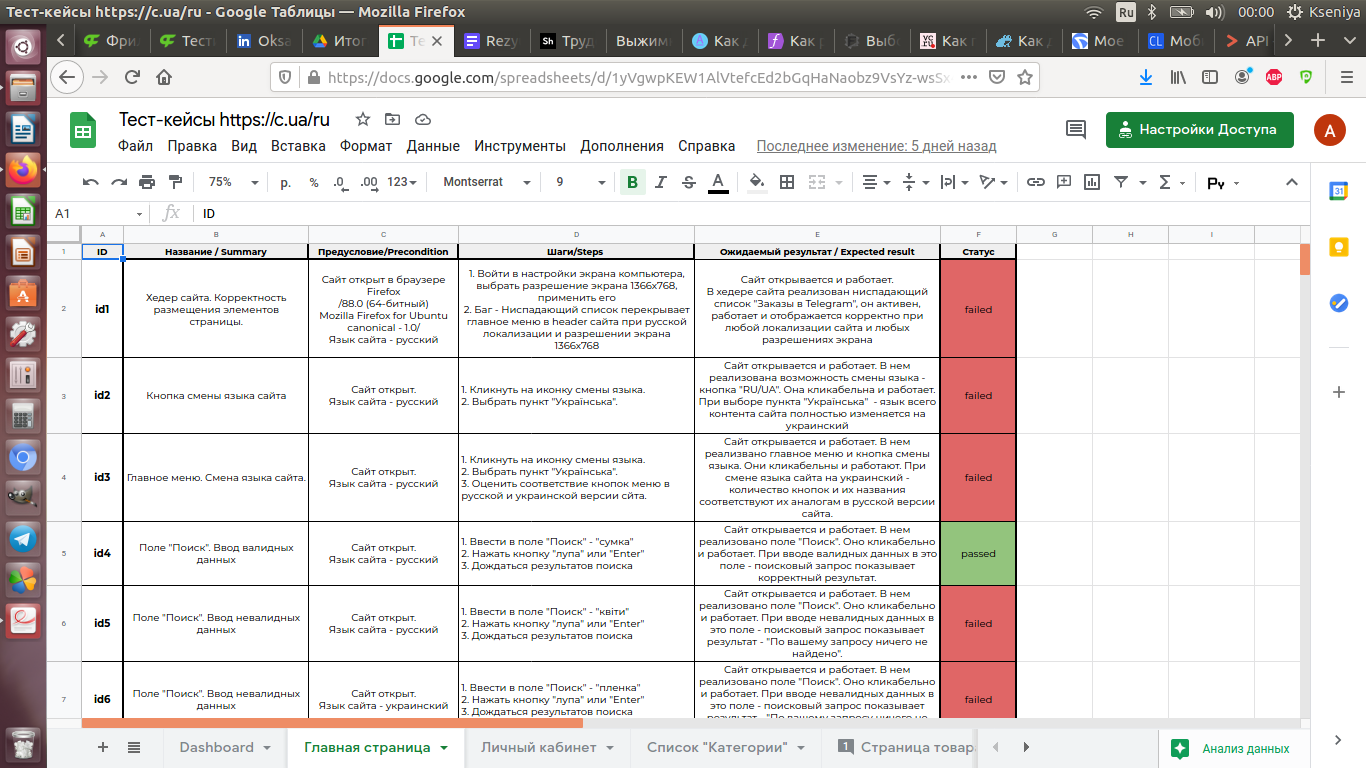
Task: Open last edit link 'Последнее изменение'
Action: (x=876, y=146)
